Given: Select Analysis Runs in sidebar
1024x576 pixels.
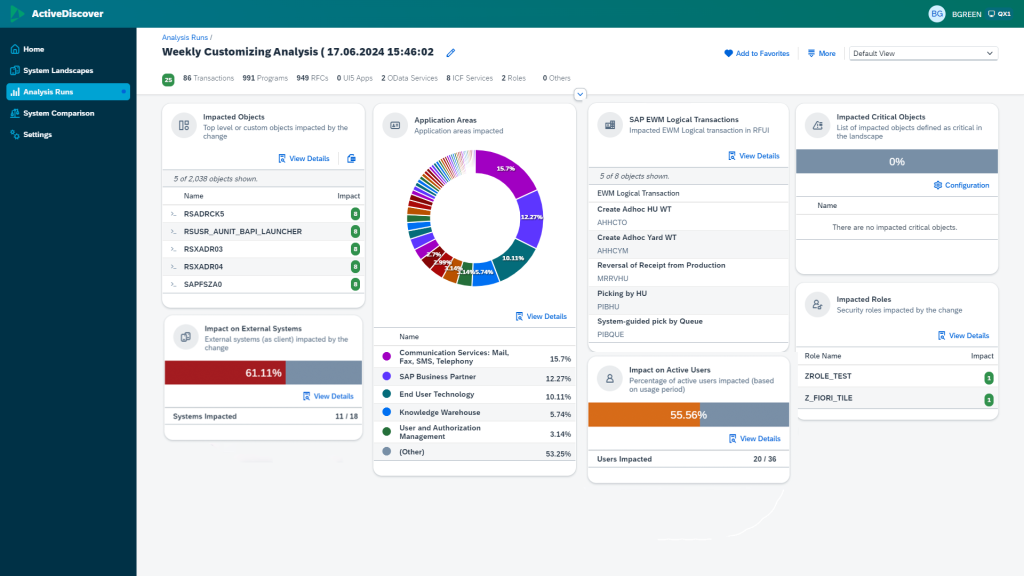Looking at the screenshot, I should 68,92.
